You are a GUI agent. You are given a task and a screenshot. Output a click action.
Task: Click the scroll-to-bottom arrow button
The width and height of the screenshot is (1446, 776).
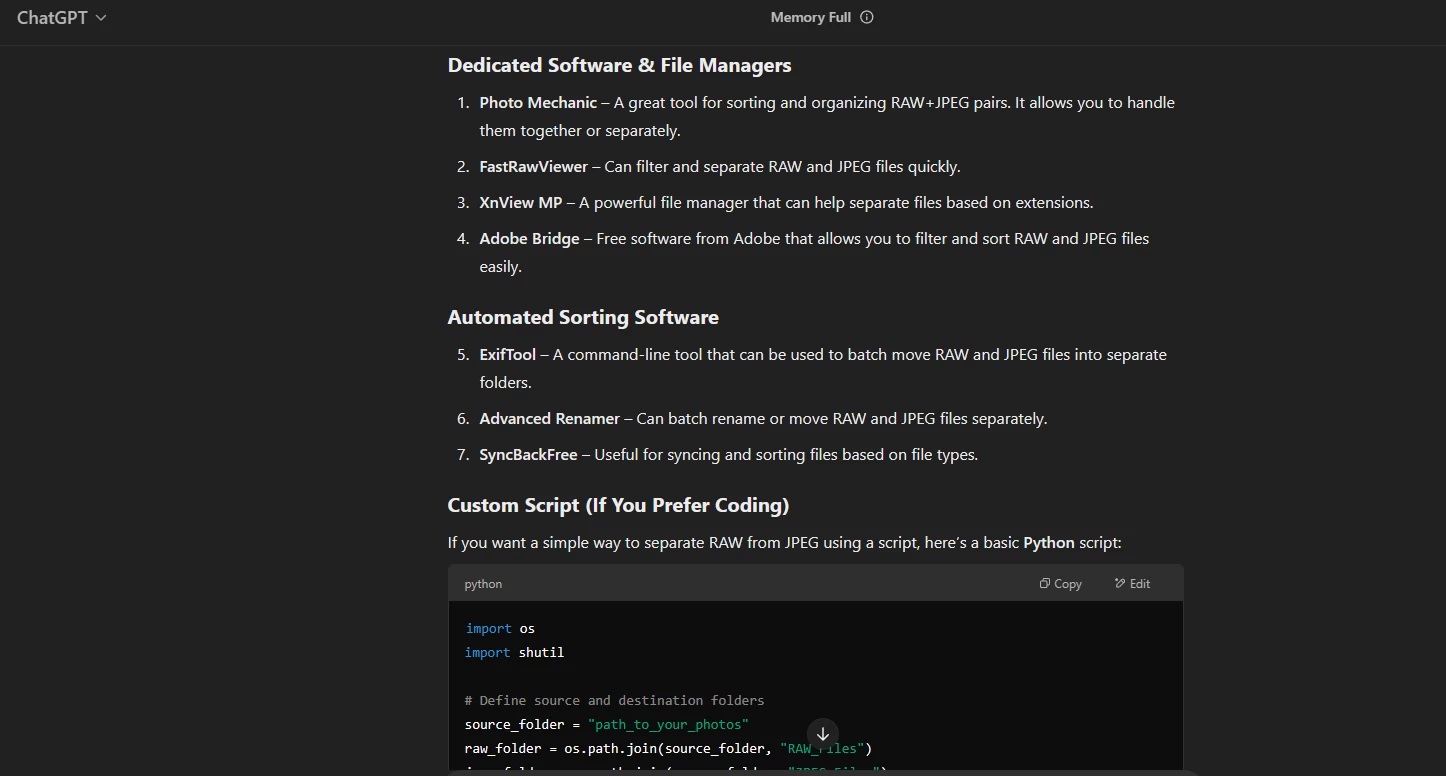coord(823,734)
